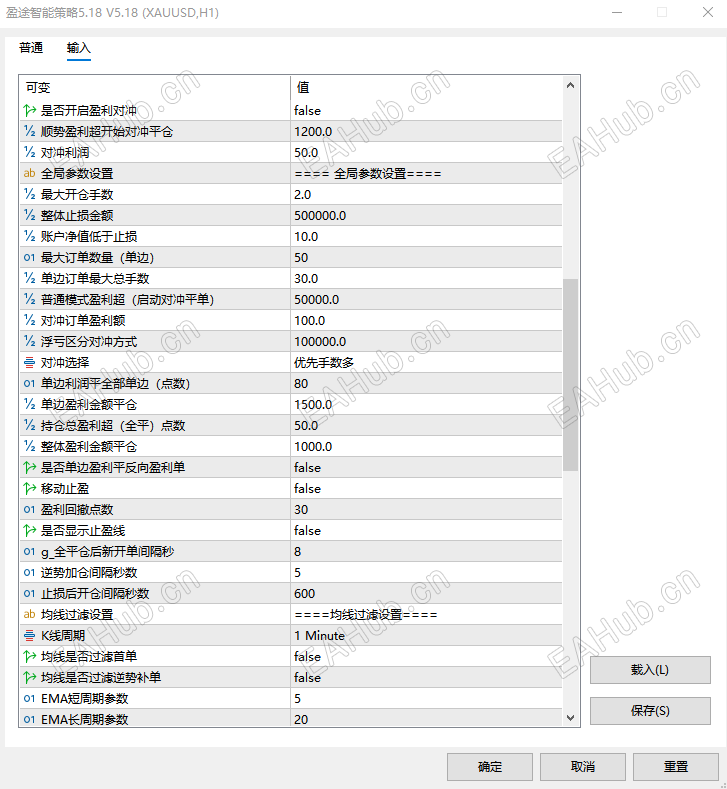The height and width of the screenshot is (789, 727).
Task: Click the integer icon beside EMA短周期参数
Action: (x=30, y=698)
